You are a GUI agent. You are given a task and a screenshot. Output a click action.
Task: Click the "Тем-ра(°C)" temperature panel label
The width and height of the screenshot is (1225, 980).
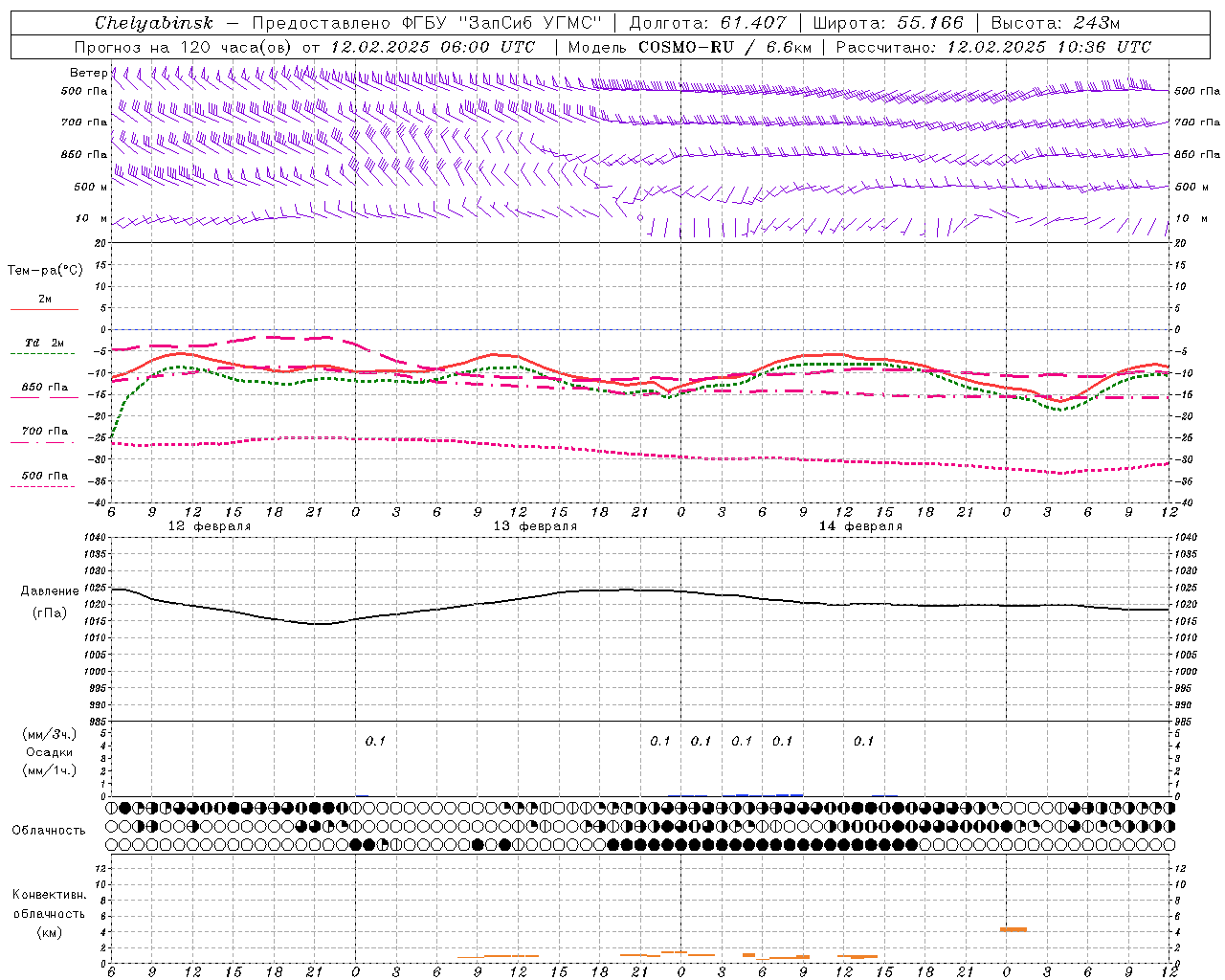45,271
